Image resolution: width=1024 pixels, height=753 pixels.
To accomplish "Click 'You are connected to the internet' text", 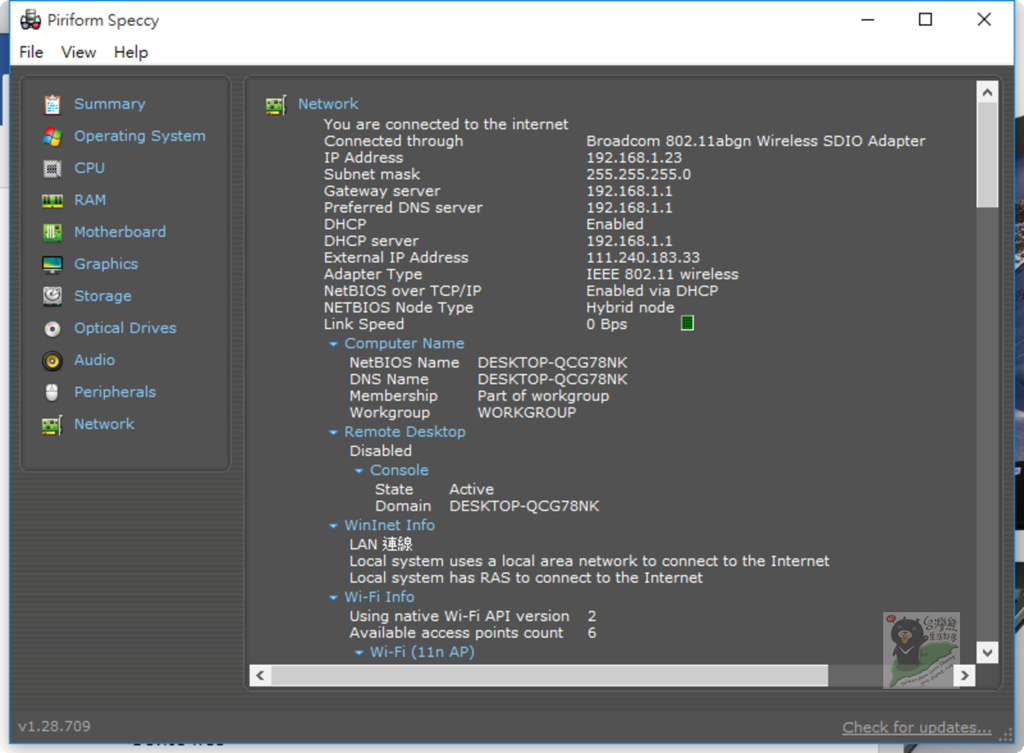I will [446, 125].
